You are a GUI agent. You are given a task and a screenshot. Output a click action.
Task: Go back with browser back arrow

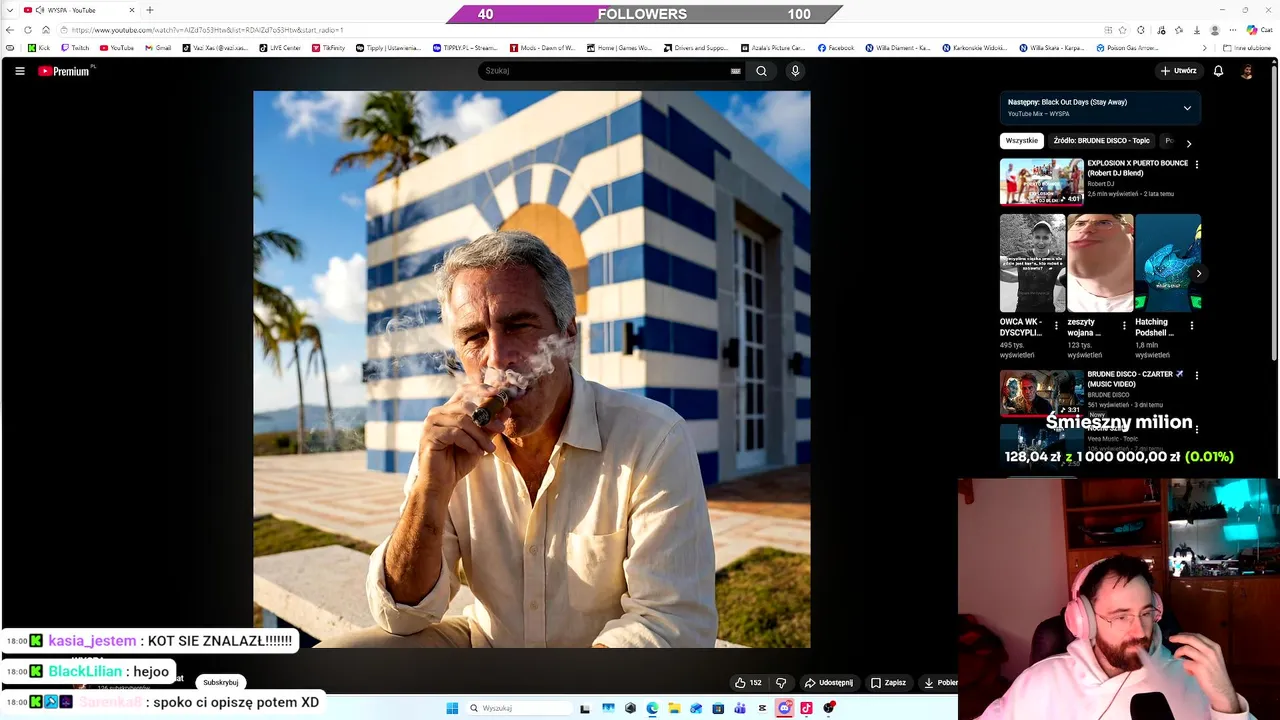point(11,30)
